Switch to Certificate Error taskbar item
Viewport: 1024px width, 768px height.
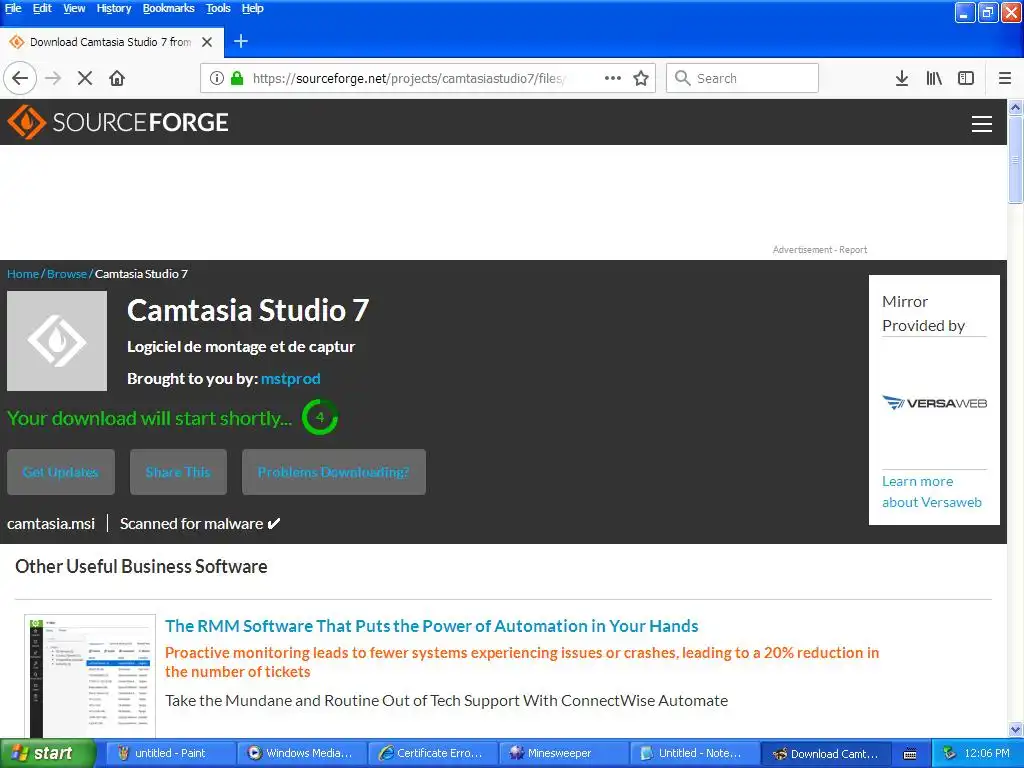pyautogui.click(x=432, y=754)
